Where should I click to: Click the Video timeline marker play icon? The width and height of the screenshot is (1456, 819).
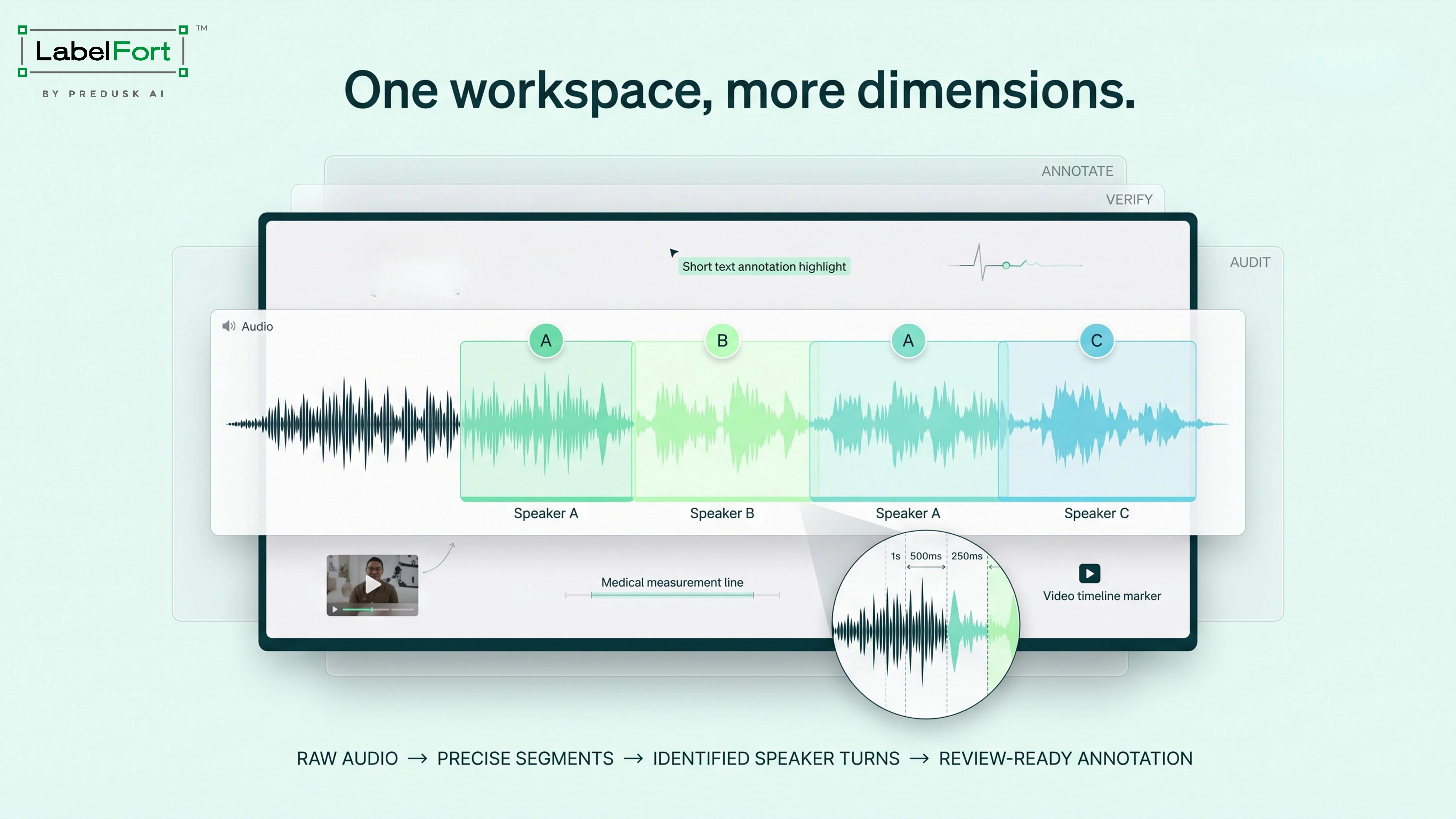click(1090, 573)
